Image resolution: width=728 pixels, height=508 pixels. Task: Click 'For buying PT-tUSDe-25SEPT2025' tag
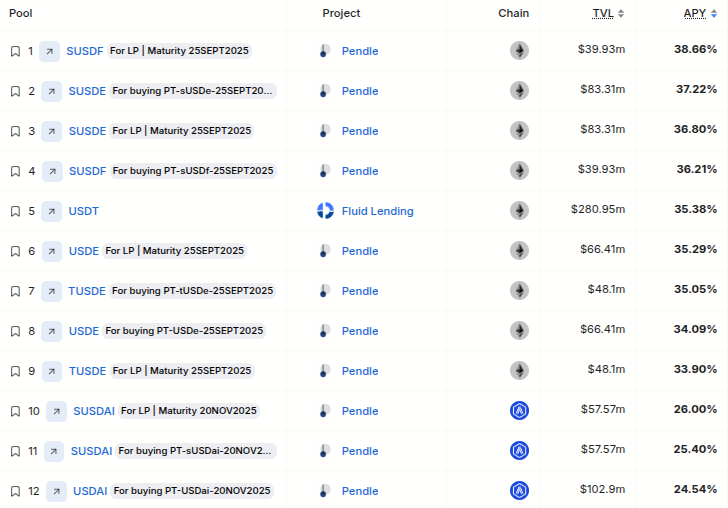tap(192, 291)
